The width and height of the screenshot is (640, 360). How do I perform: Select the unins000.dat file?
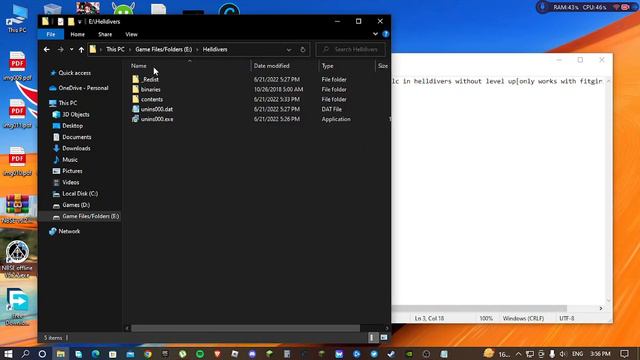(x=157, y=109)
